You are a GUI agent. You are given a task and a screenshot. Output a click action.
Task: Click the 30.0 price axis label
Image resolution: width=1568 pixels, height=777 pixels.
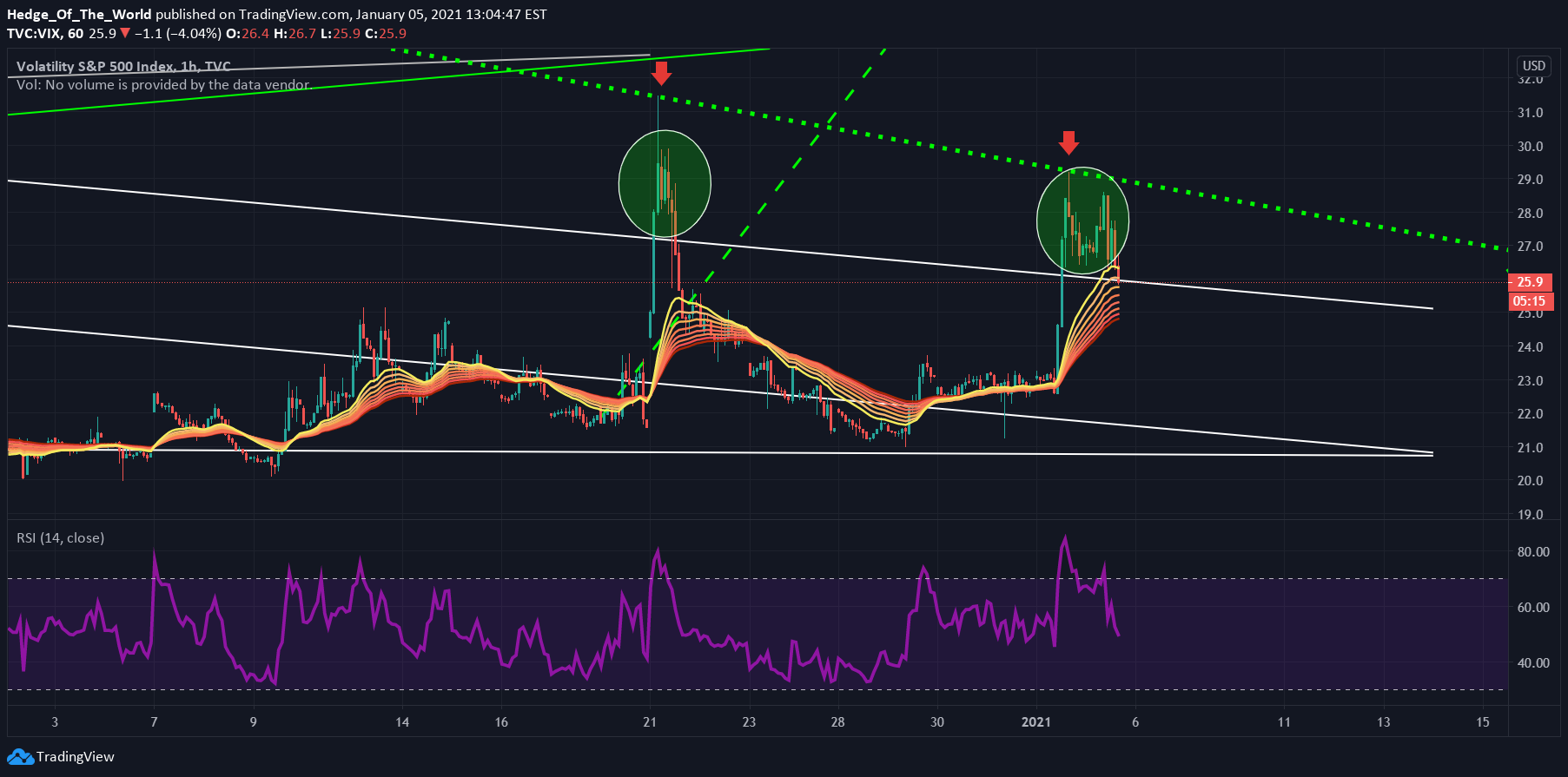(1530, 147)
